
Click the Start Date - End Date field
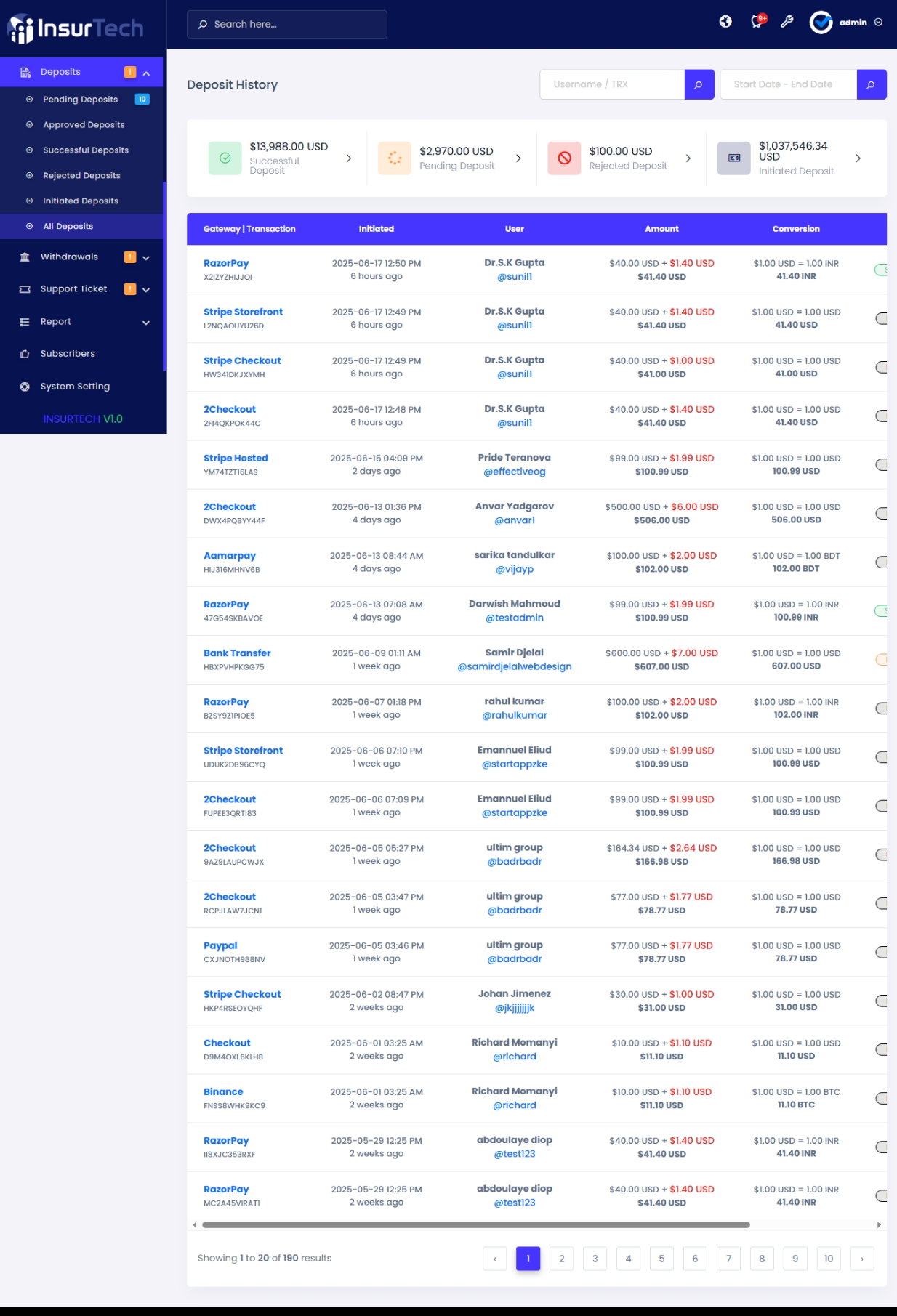789,84
